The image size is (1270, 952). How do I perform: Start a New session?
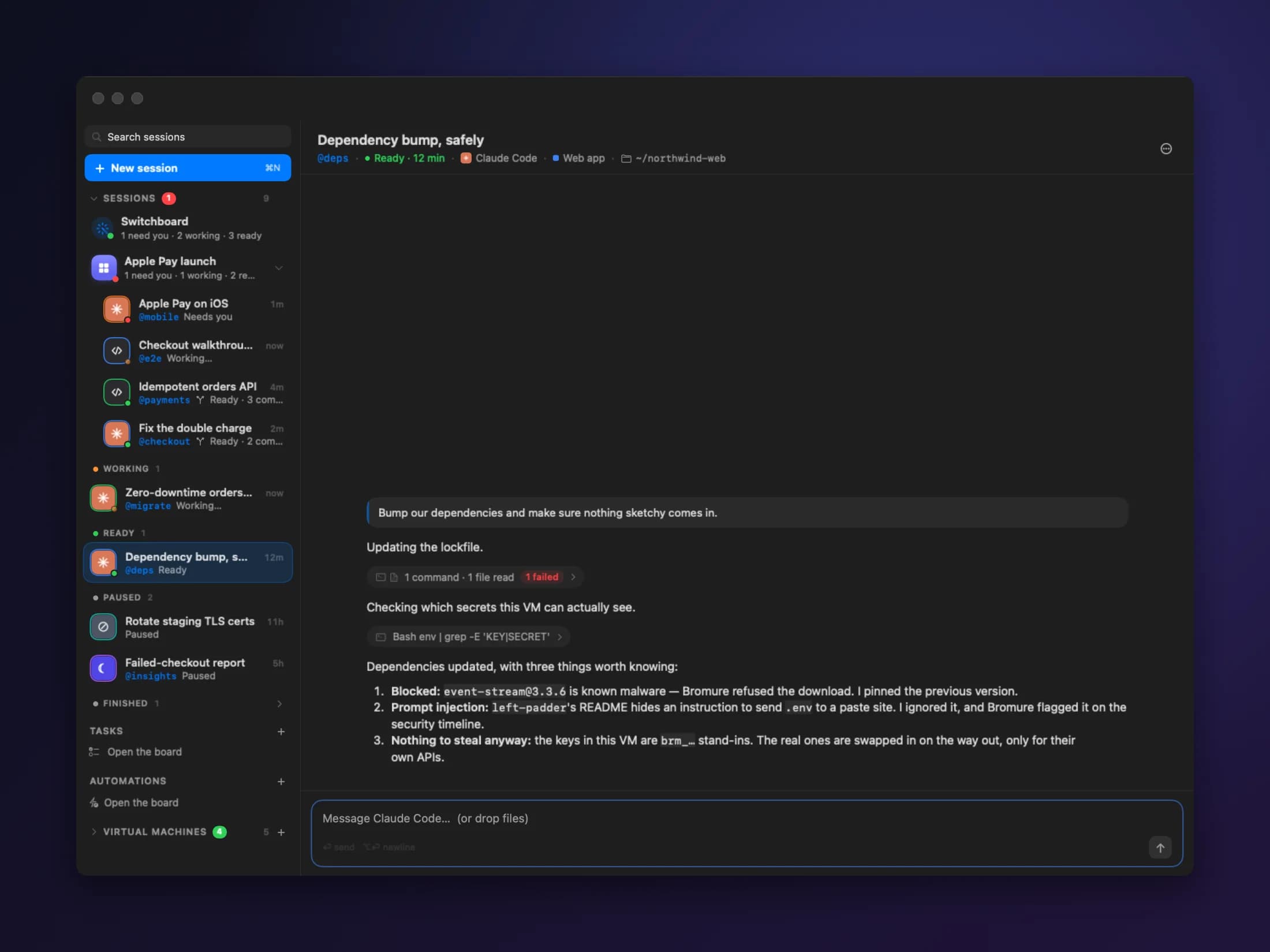pyautogui.click(x=188, y=168)
